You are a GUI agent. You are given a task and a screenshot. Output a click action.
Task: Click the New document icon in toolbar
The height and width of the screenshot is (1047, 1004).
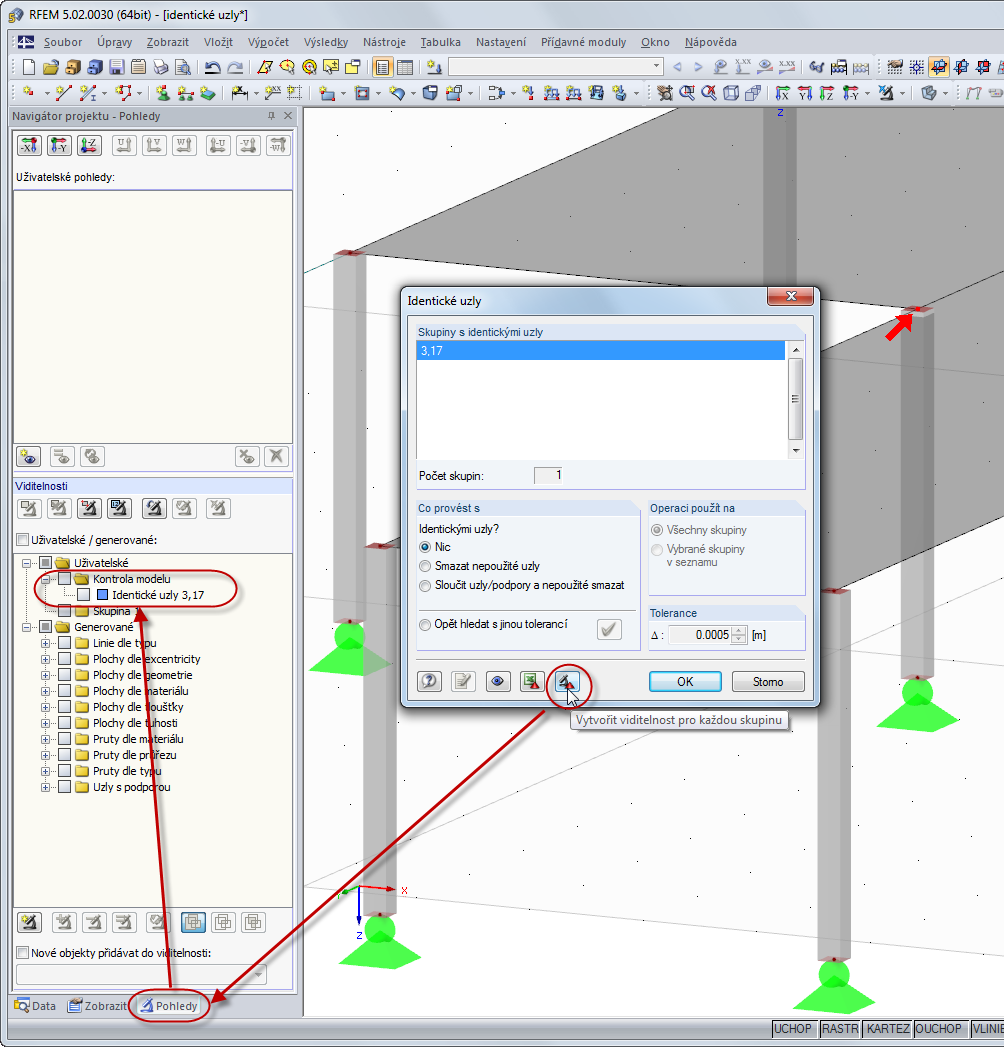click(x=29, y=67)
